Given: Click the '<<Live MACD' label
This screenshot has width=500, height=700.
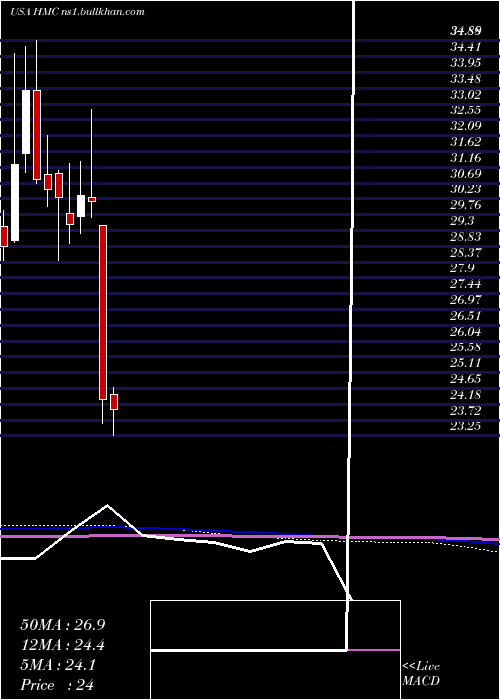Looking at the screenshot, I should (421, 674).
